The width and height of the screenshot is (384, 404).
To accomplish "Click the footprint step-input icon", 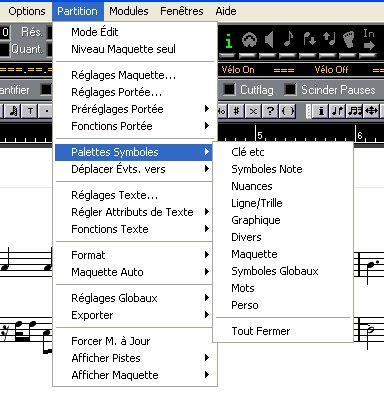I will click(349, 40).
